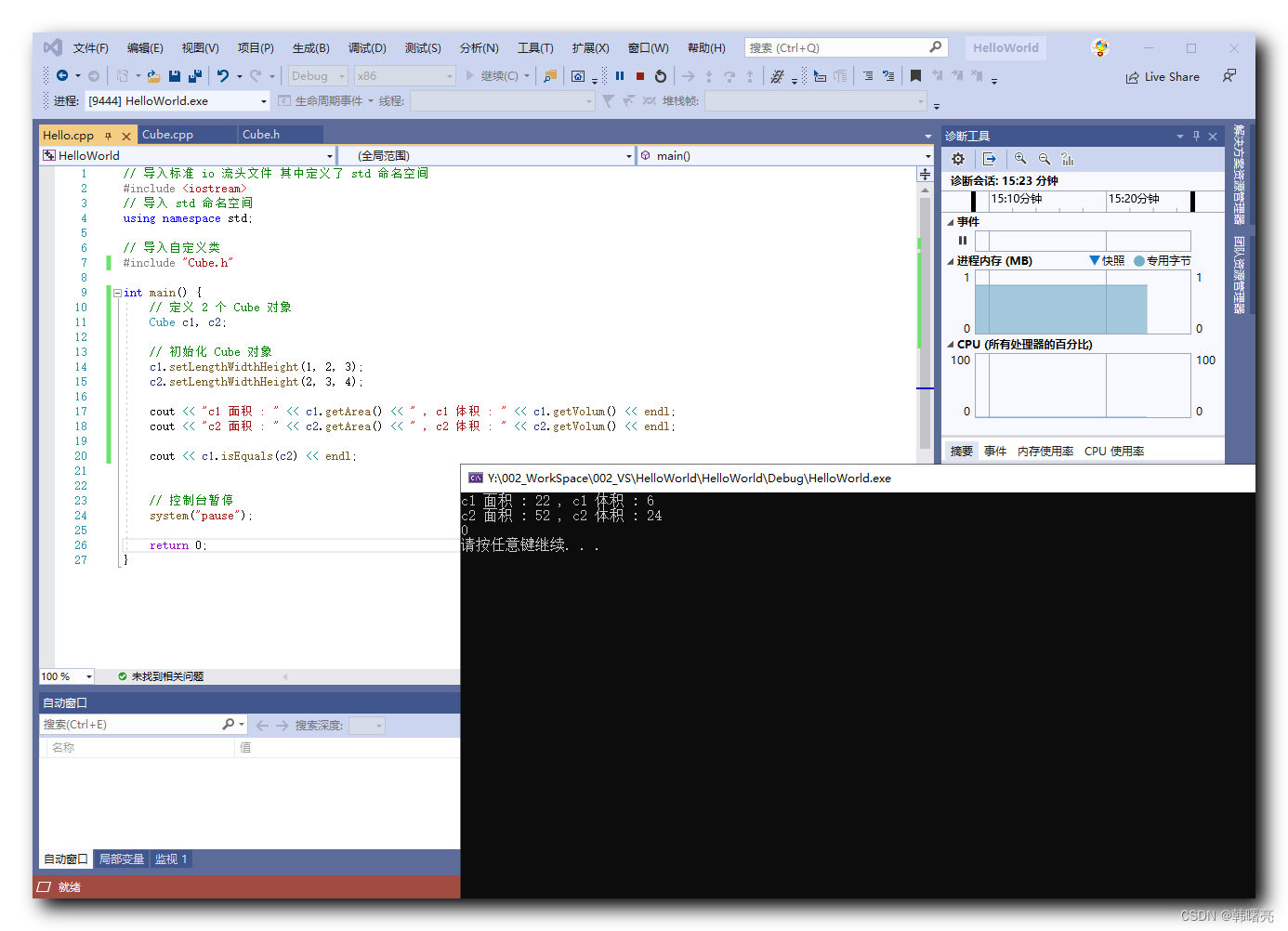
Task: Open the x86 platform dropdown
Action: click(405, 76)
